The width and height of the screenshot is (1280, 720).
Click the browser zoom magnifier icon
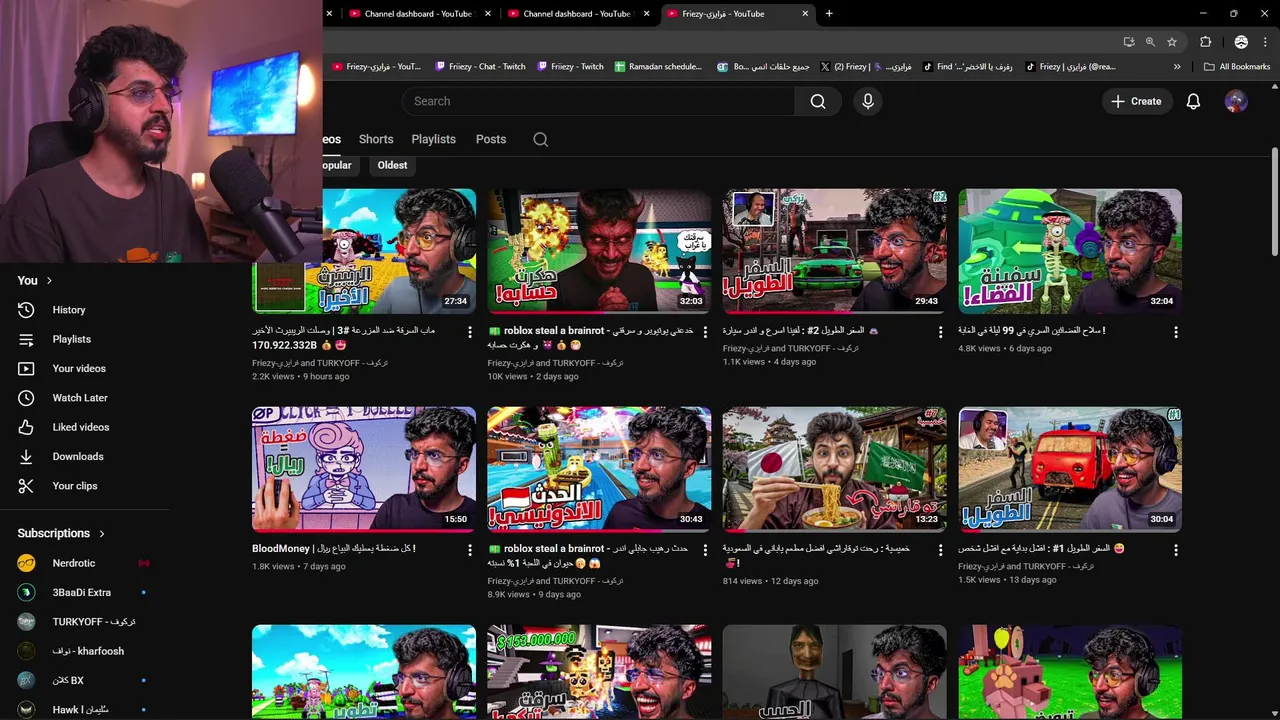1150,42
